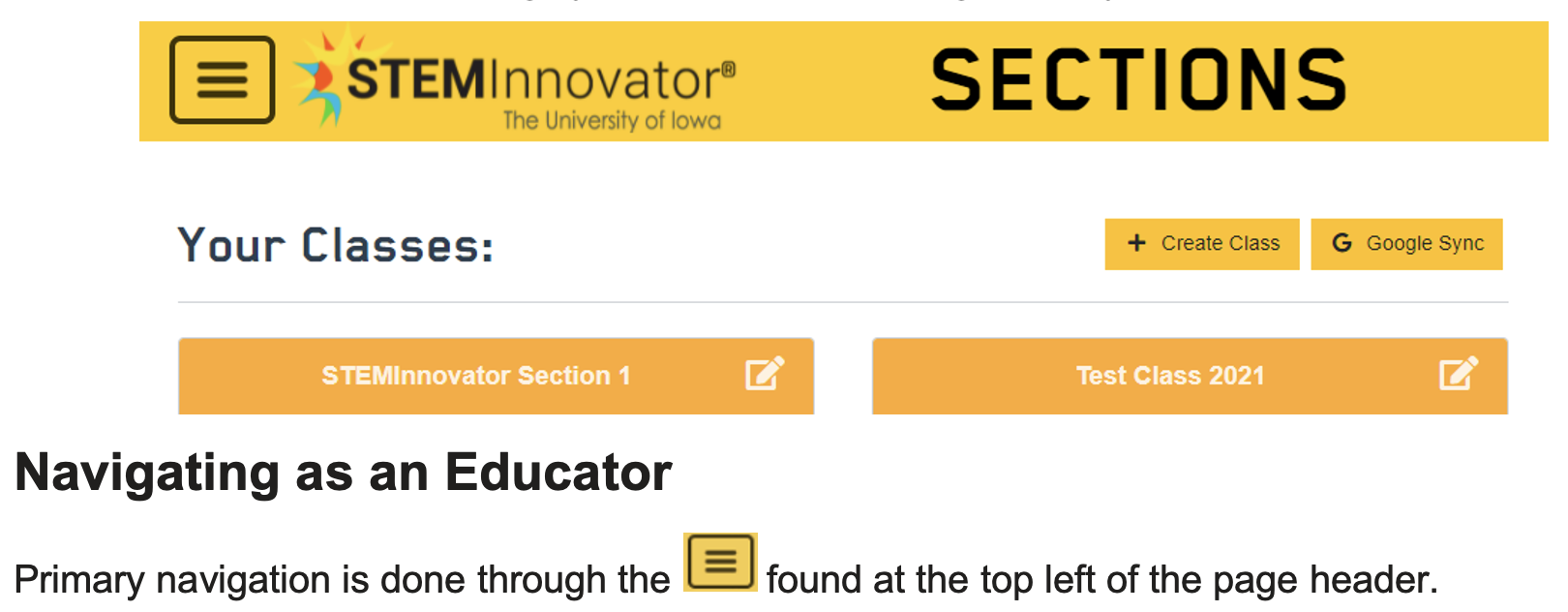Click the divider line under Your Classes
The width and height of the screenshot is (1568, 612).
pyautogui.click(x=842, y=302)
